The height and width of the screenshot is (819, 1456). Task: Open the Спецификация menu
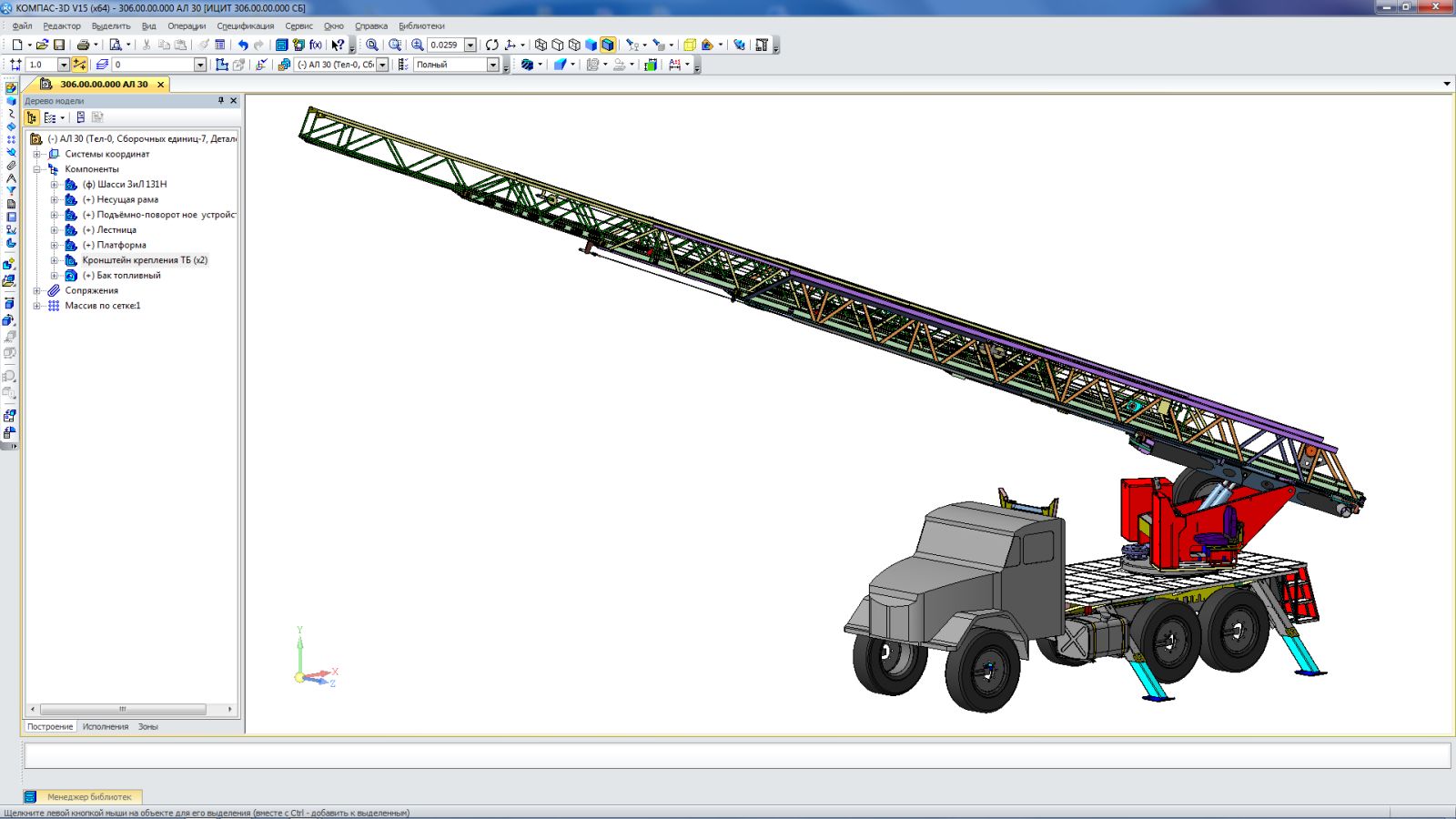(245, 26)
